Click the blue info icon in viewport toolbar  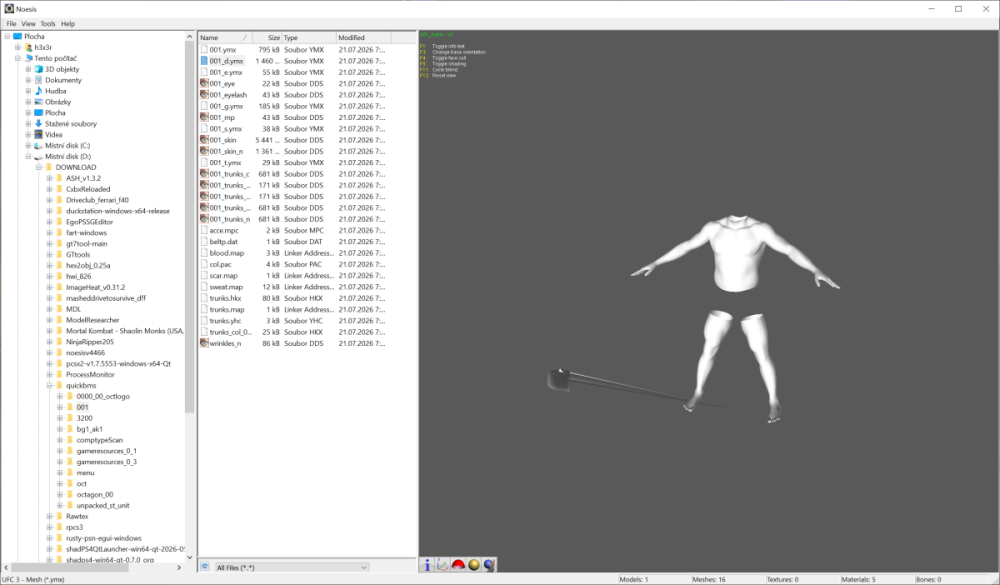click(x=427, y=565)
